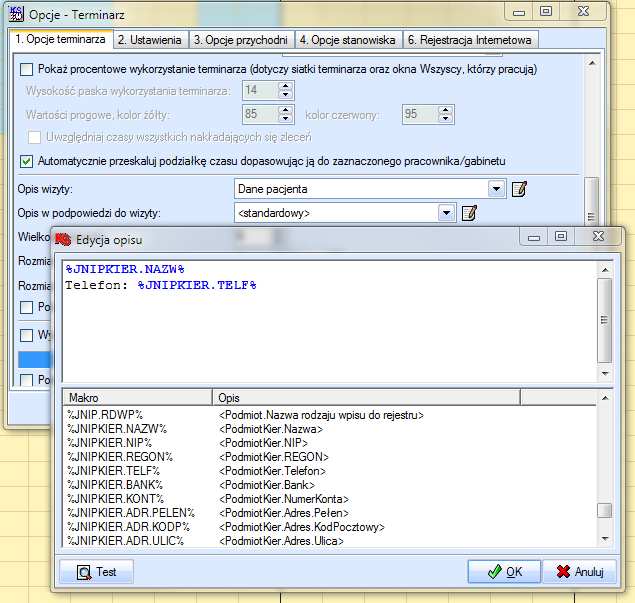The width and height of the screenshot is (635, 603).
Task: Enable Pokaż procentowe wykorzystanie terminarza checkbox
Action: [x=26, y=69]
